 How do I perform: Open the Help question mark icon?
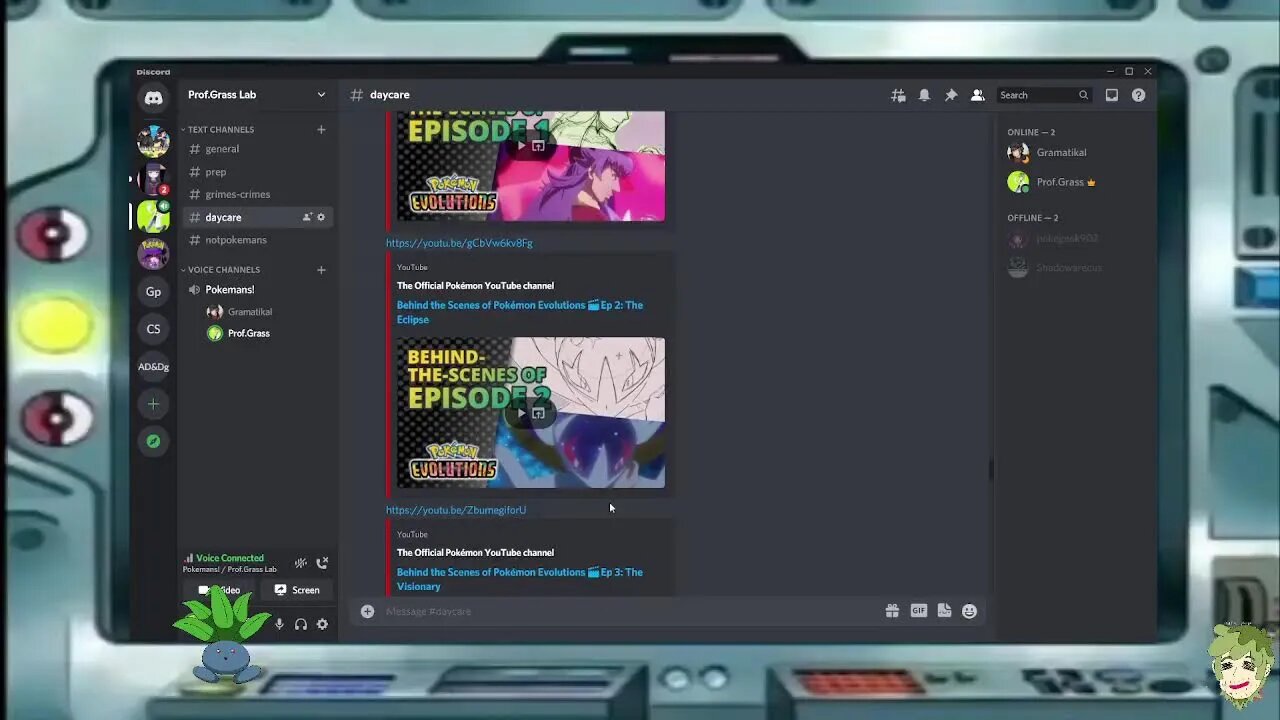tap(1138, 95)
